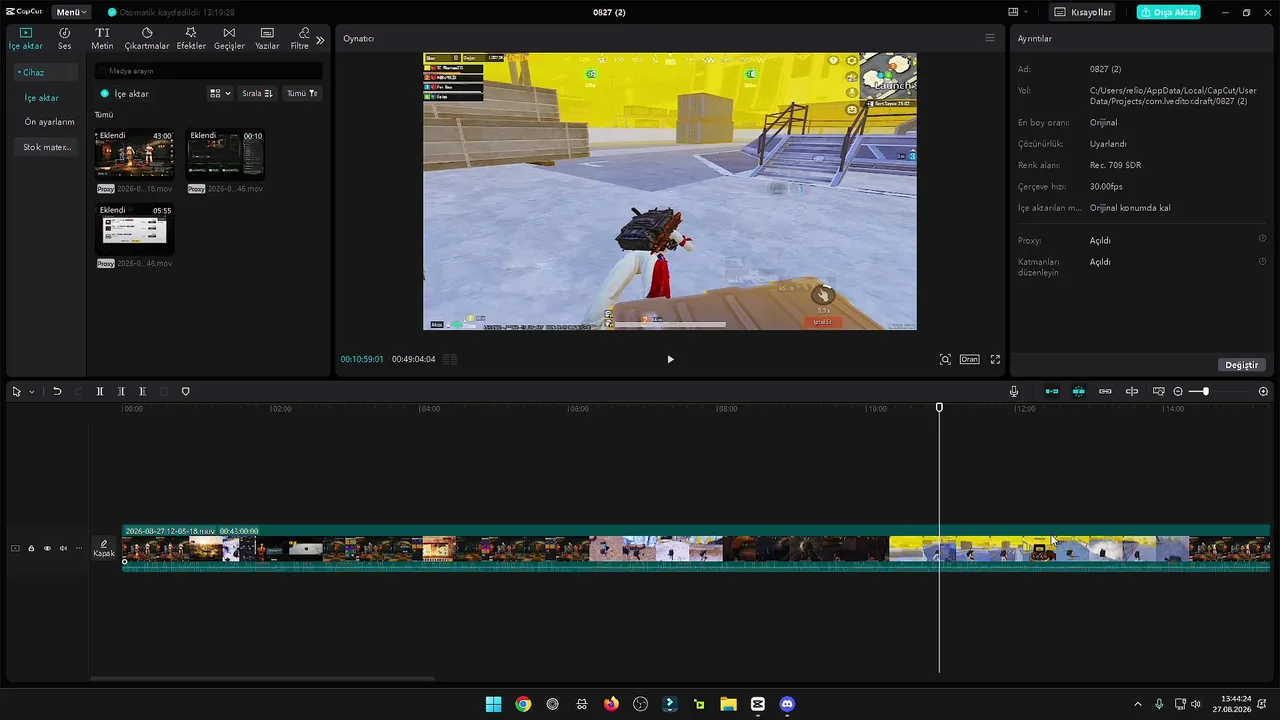This screenshot has width=1280, height=720.
Task: Open the Geçişler transitions tab
Action: [x=229, y=39]
